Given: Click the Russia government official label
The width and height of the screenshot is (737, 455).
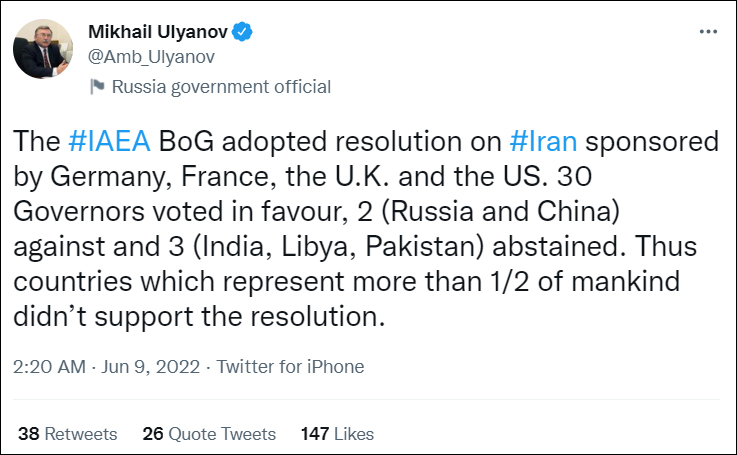Looking at the screenshot, I should coord(221,86).
